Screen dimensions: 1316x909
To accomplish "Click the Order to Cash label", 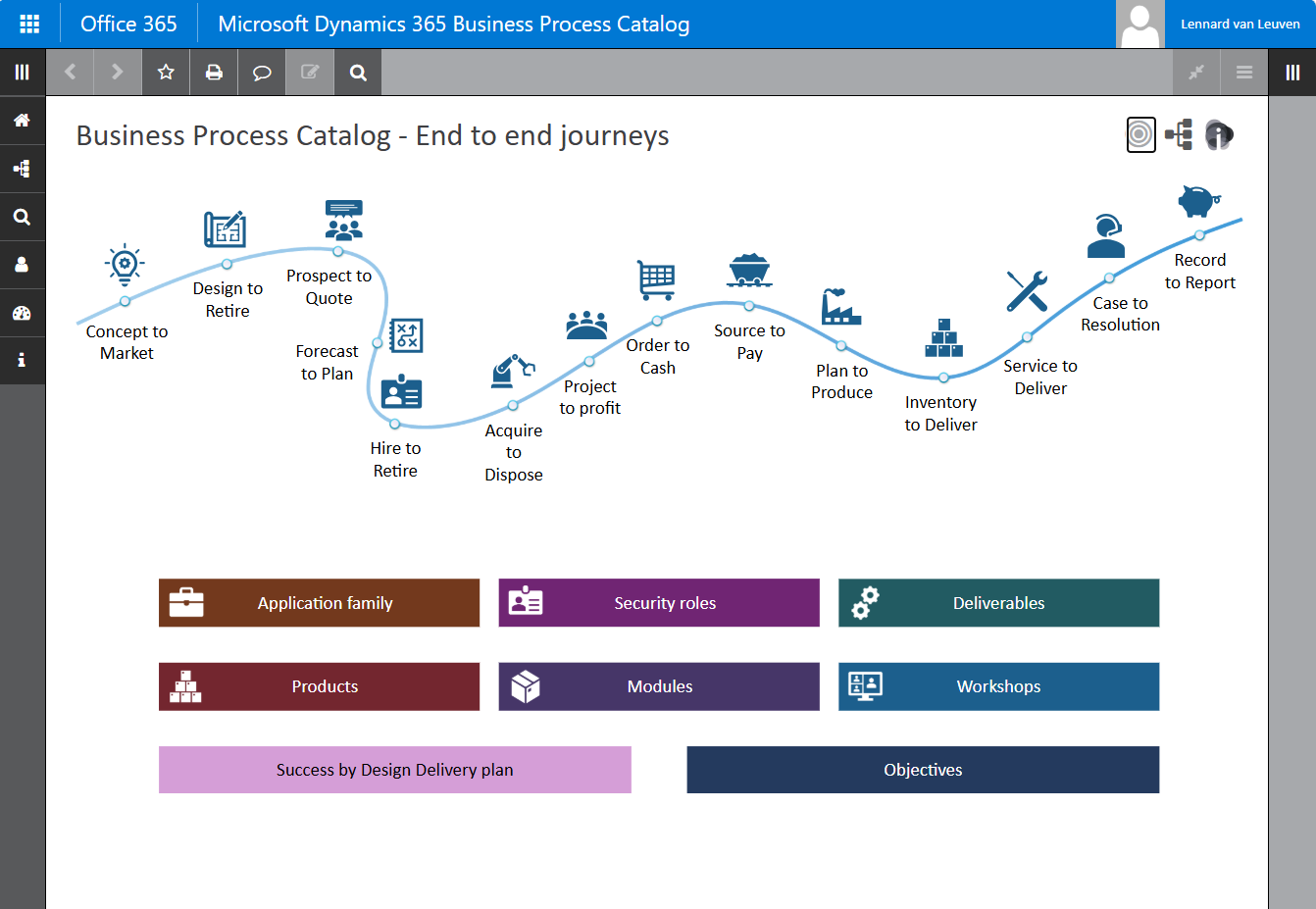I will coord(657,356).
